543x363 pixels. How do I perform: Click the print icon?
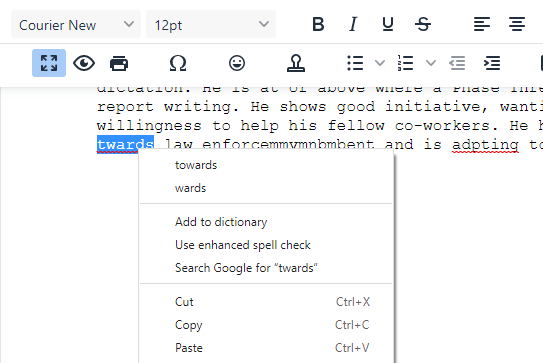point(119,63)
